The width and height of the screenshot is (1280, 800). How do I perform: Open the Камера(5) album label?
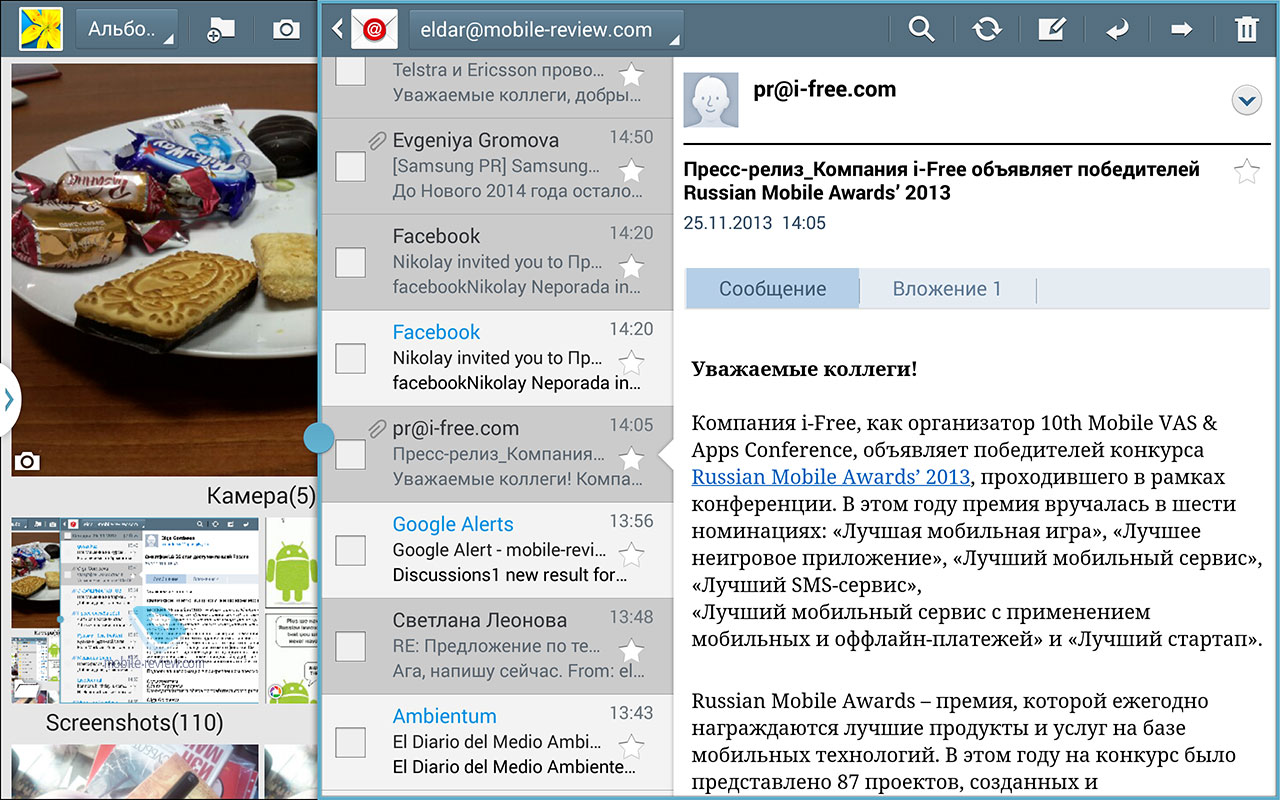point(261,497)
